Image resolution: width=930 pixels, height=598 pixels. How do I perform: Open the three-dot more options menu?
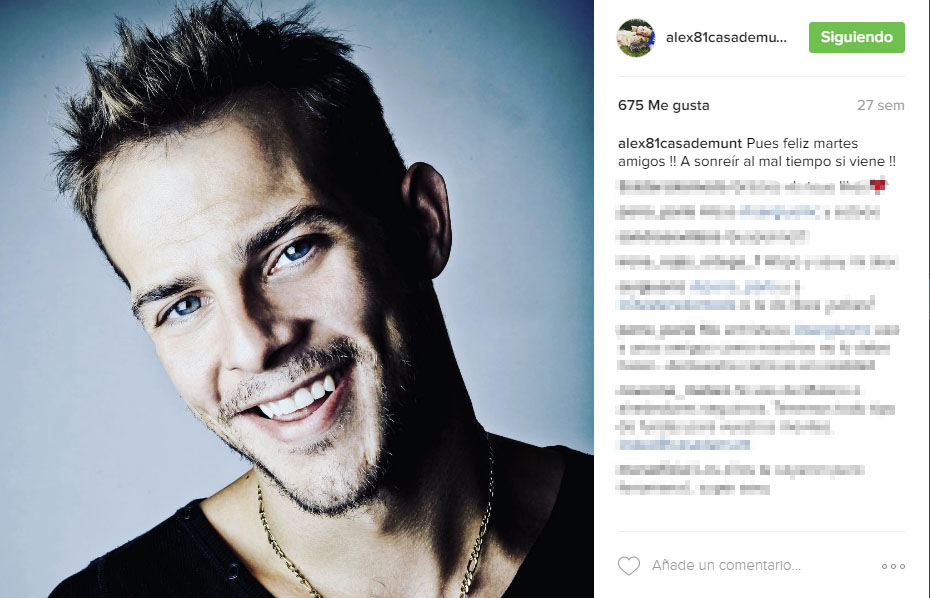(x=893, y=567)
